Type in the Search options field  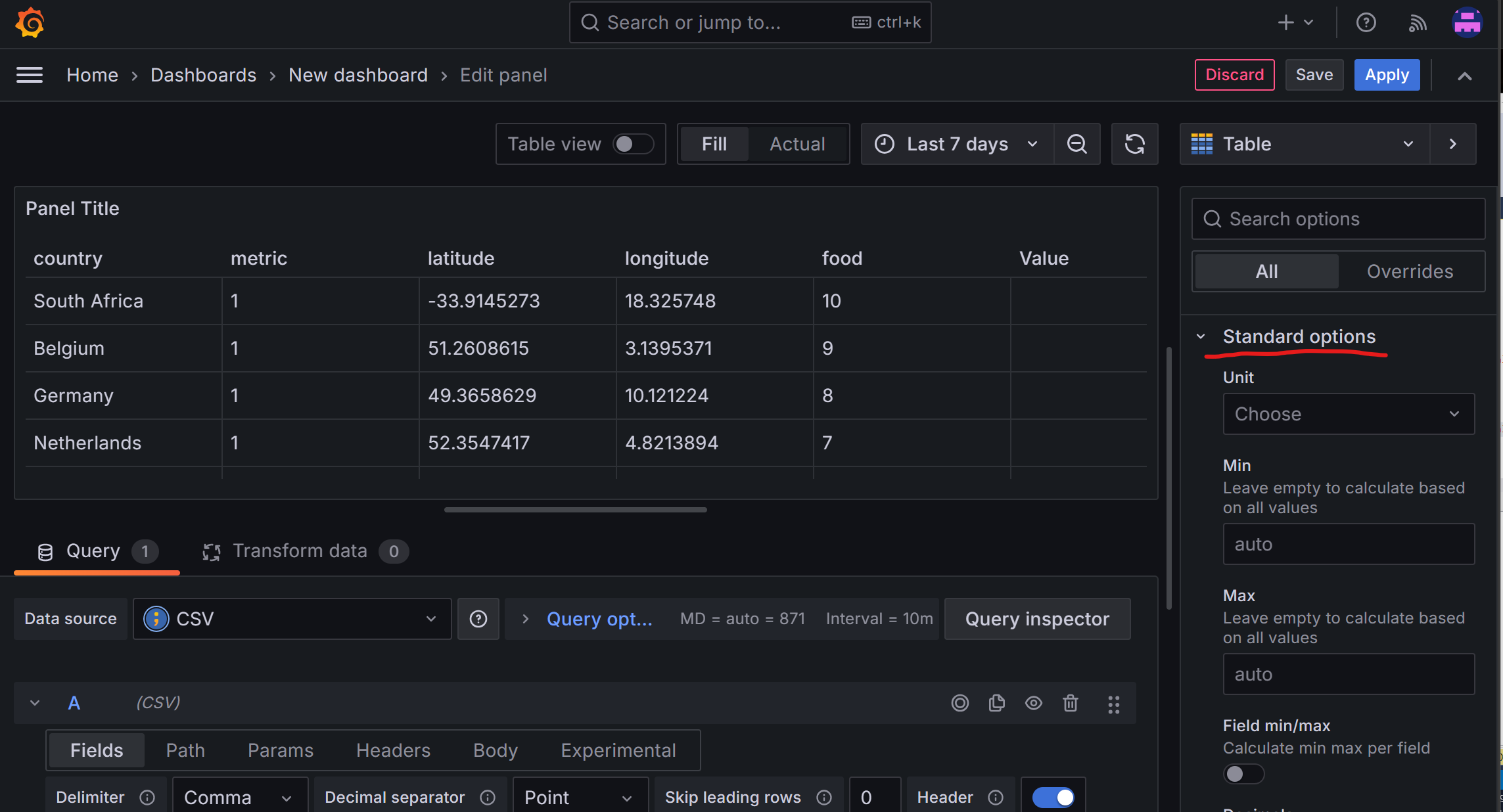point(1337,219)
